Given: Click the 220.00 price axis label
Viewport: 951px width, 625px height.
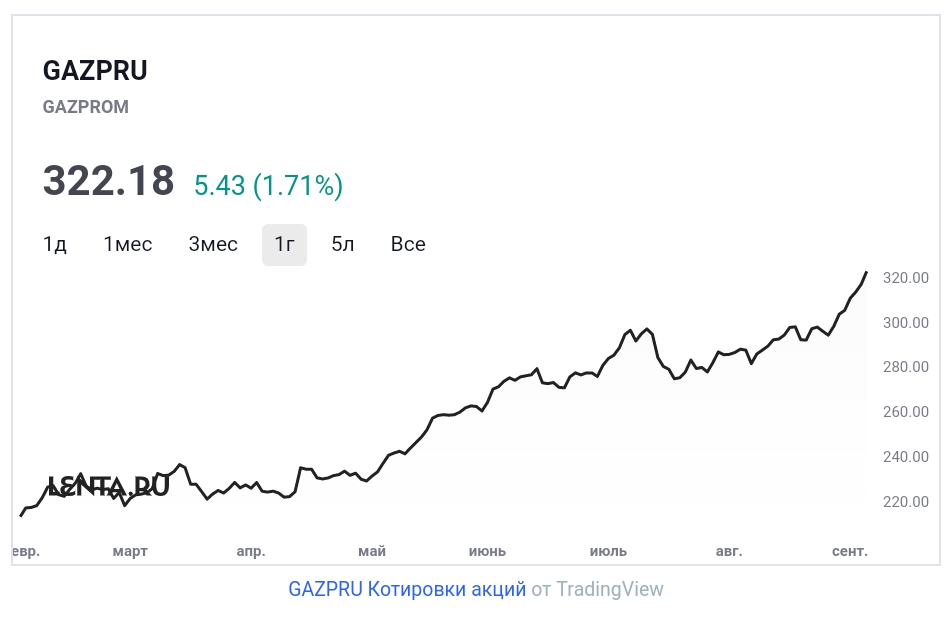Looking at the screenshot, I should pyautogui.click(x=906, y=502).
